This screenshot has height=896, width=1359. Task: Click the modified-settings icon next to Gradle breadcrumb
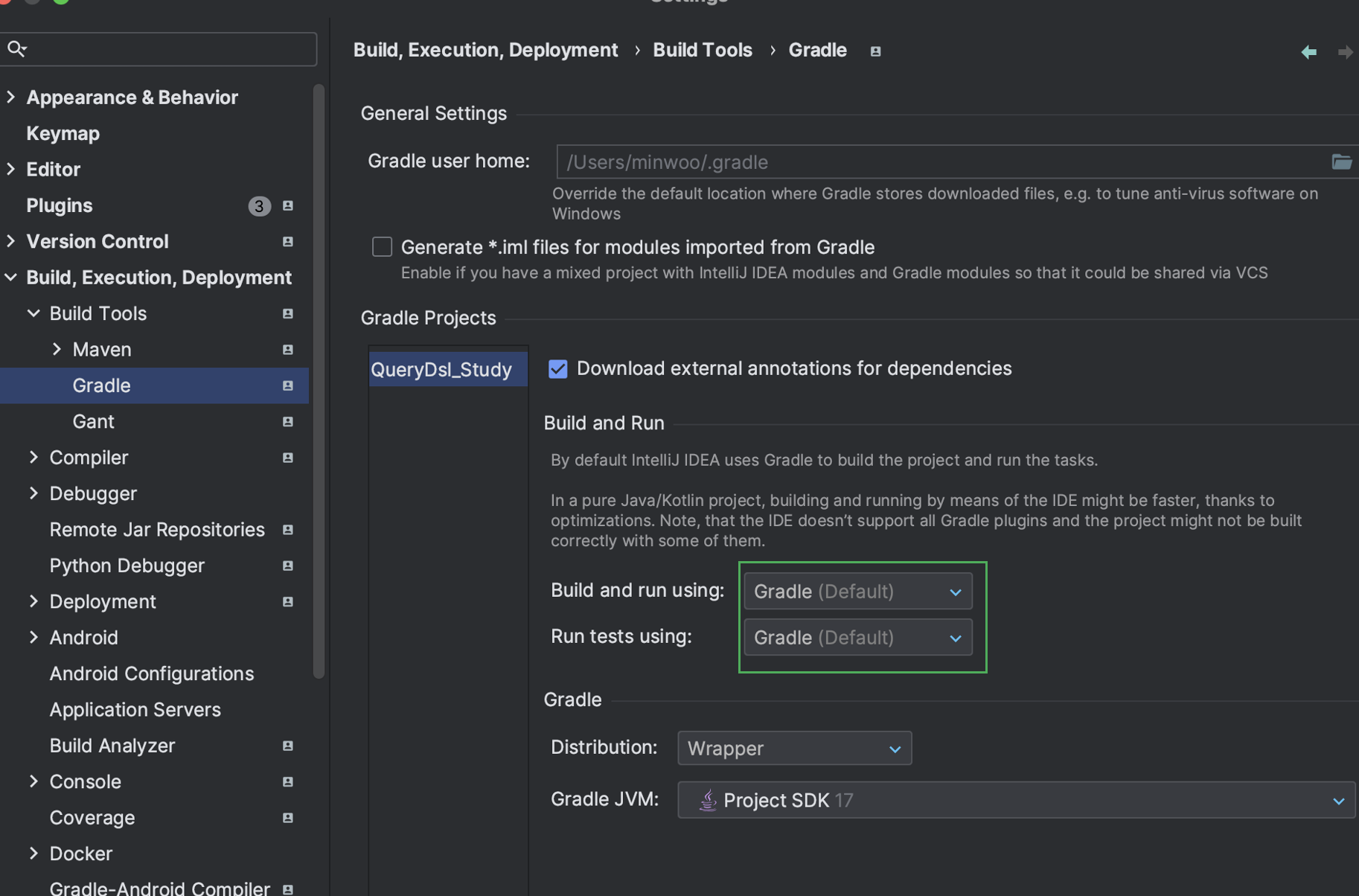pos(875,51)
